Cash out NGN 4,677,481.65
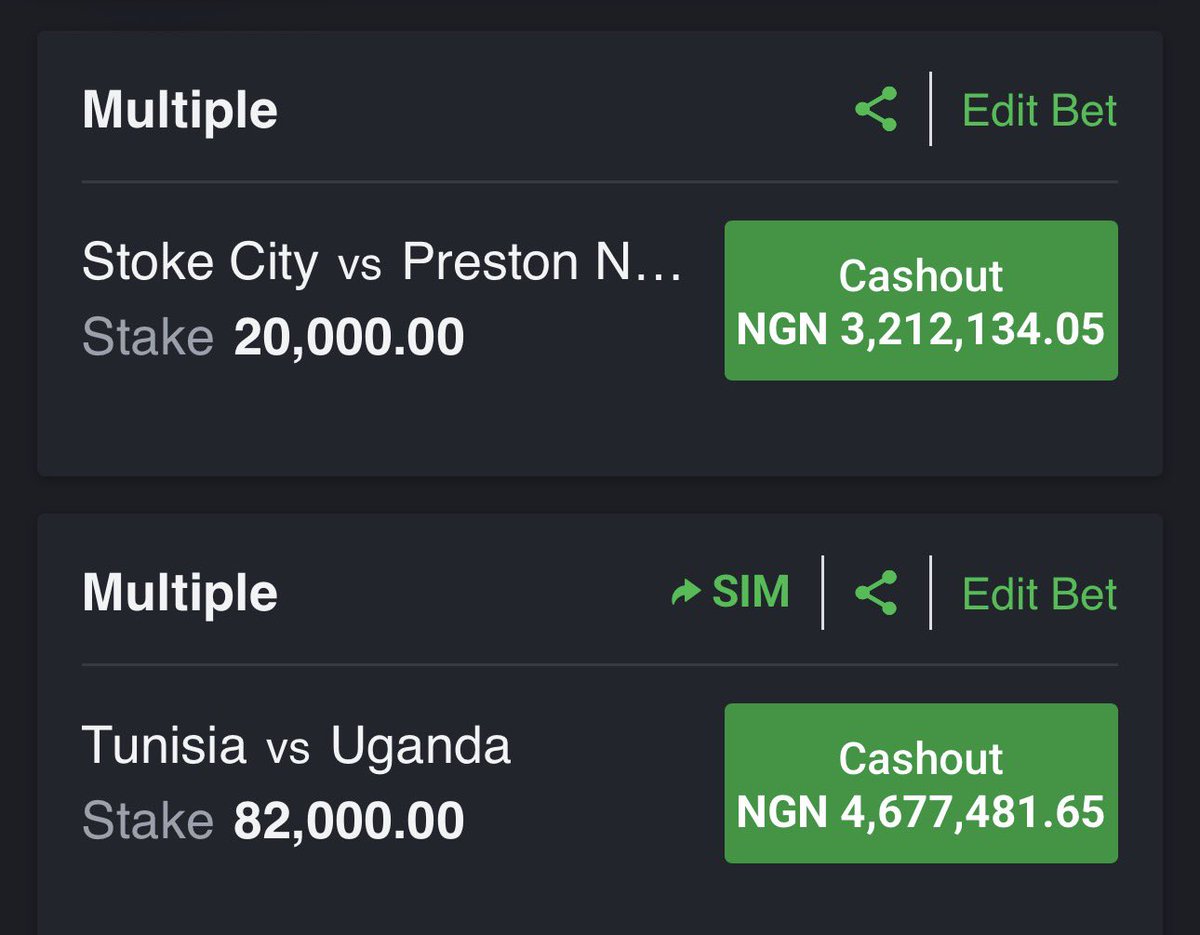 click(x=921, y=783)
